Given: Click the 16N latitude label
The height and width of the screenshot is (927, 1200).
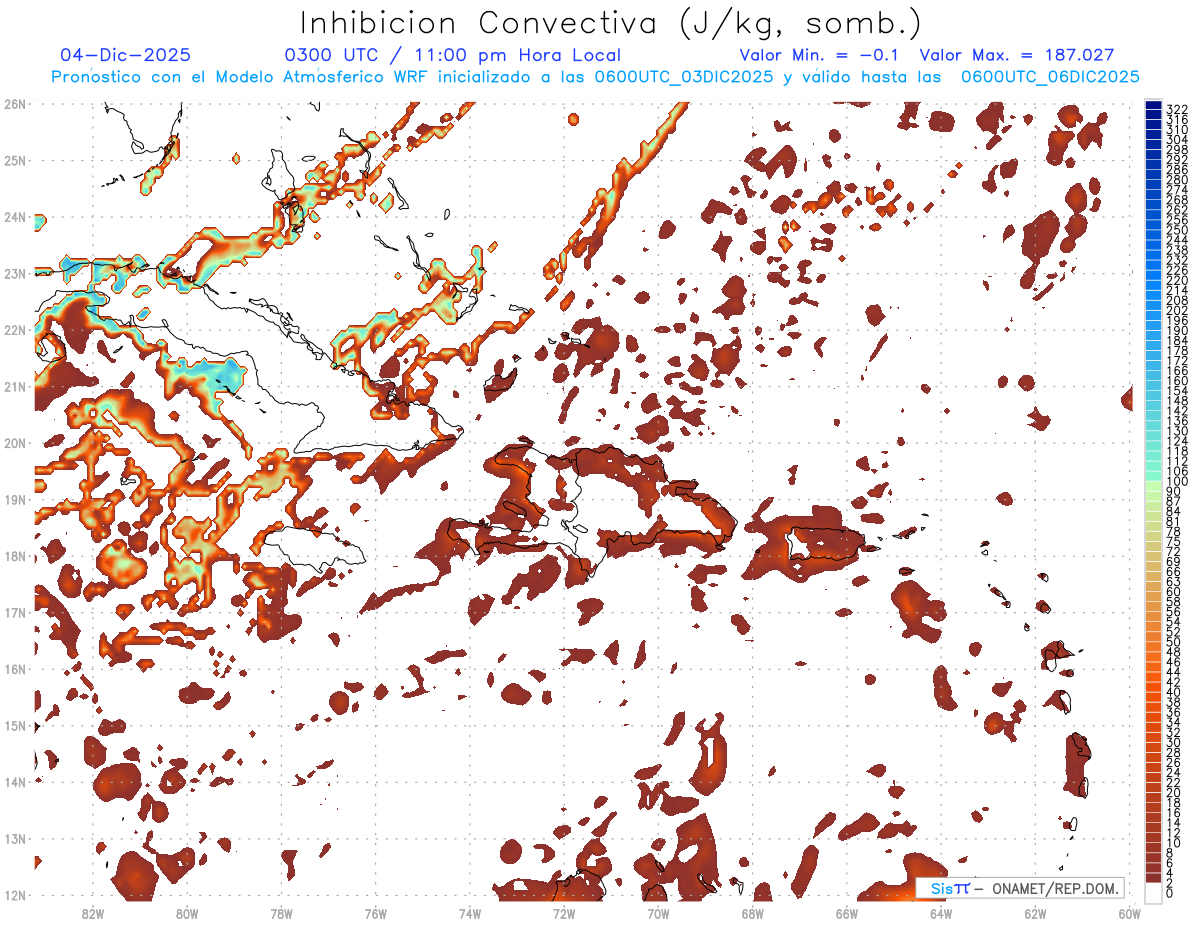Looking at the screenshot, I should pyautogui.click(x=15, y=669).
